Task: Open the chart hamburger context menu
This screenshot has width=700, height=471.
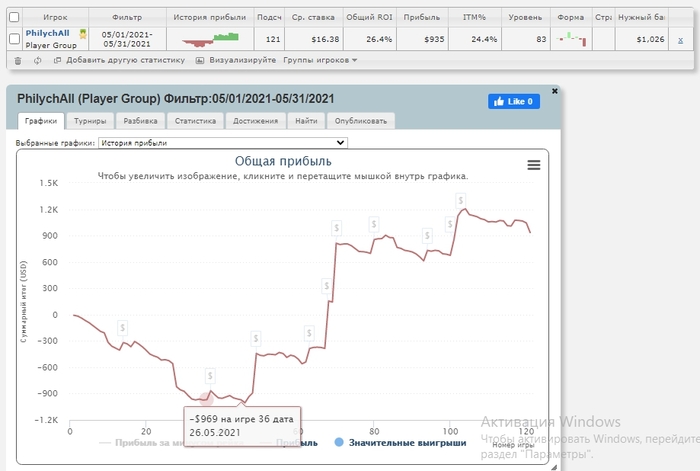Action: 533,165
